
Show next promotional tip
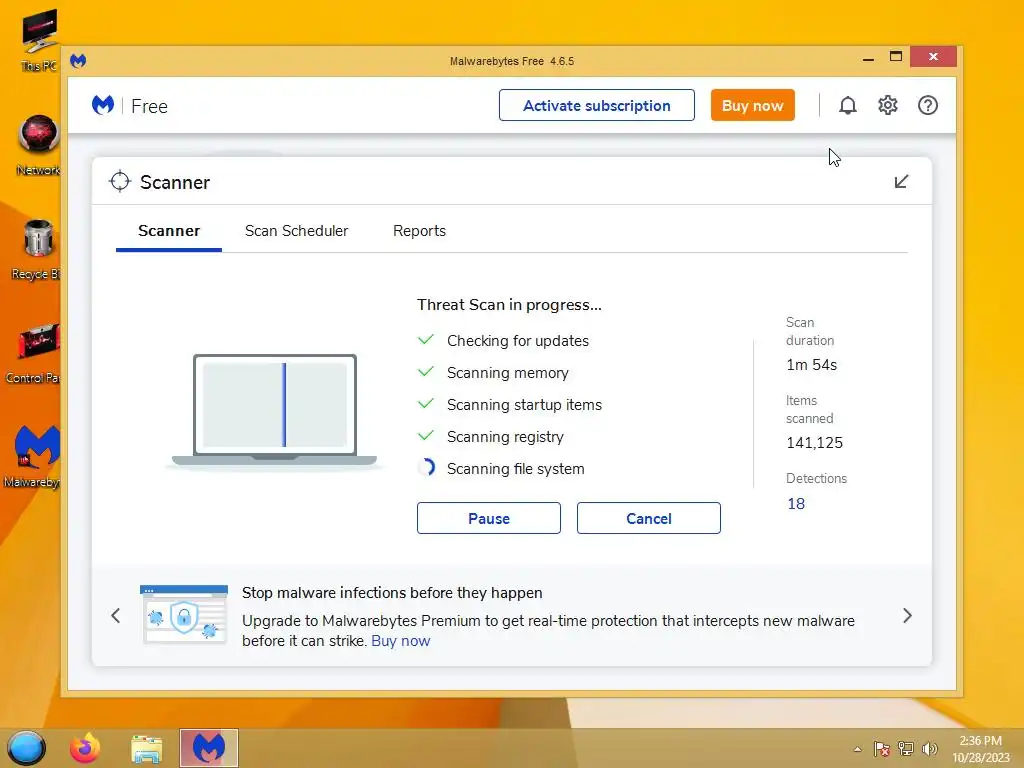point(907,615)
